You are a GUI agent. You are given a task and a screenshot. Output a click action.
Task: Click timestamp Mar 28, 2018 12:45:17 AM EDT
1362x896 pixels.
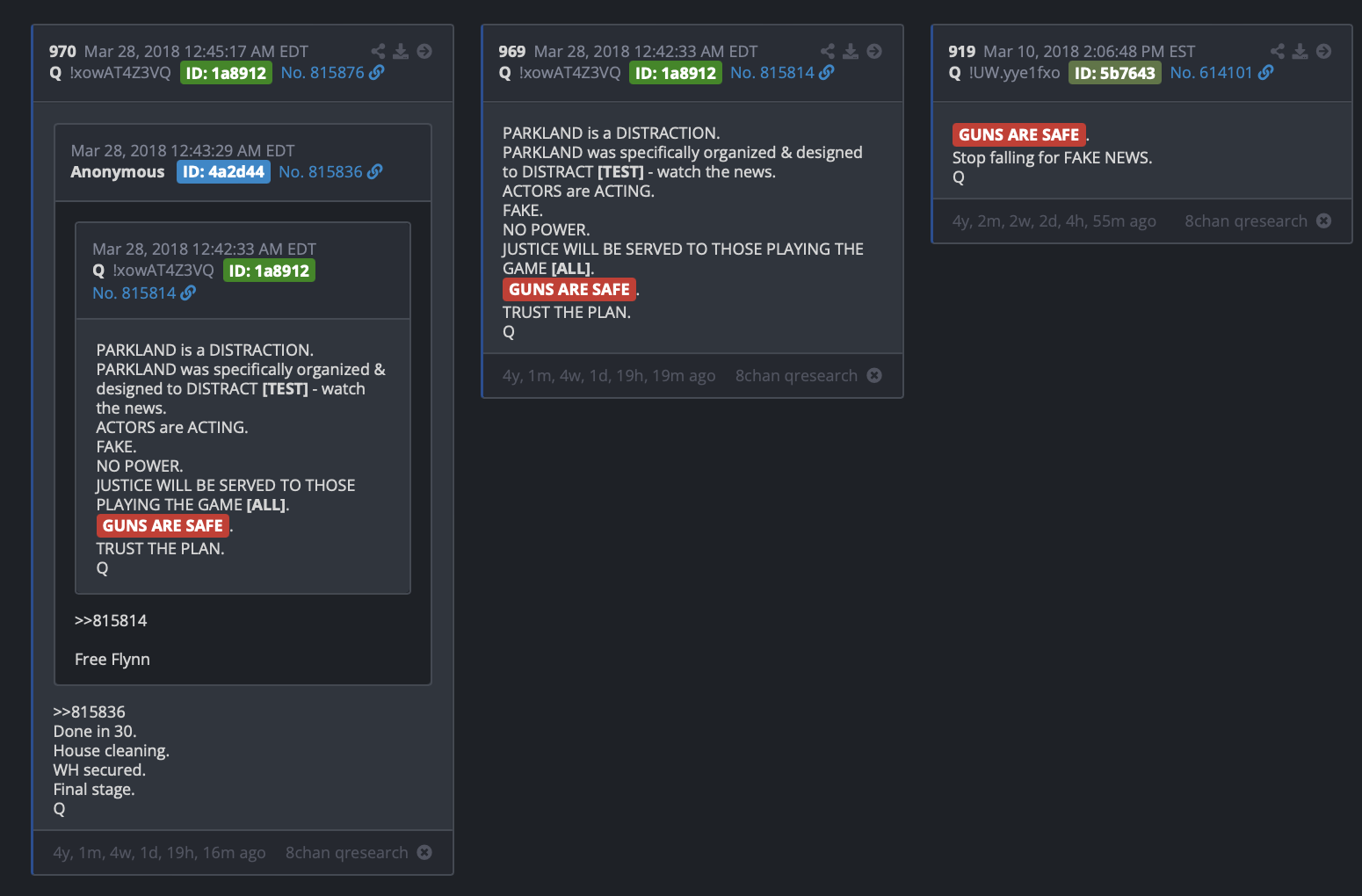[196, 52]
